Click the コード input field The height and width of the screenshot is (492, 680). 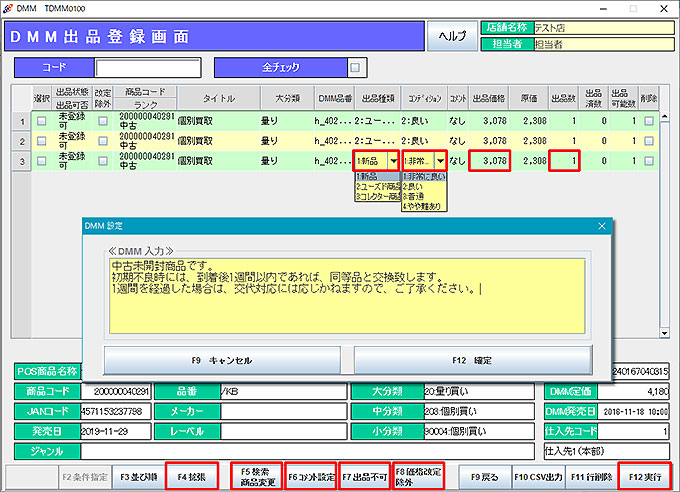click(147, 68)
